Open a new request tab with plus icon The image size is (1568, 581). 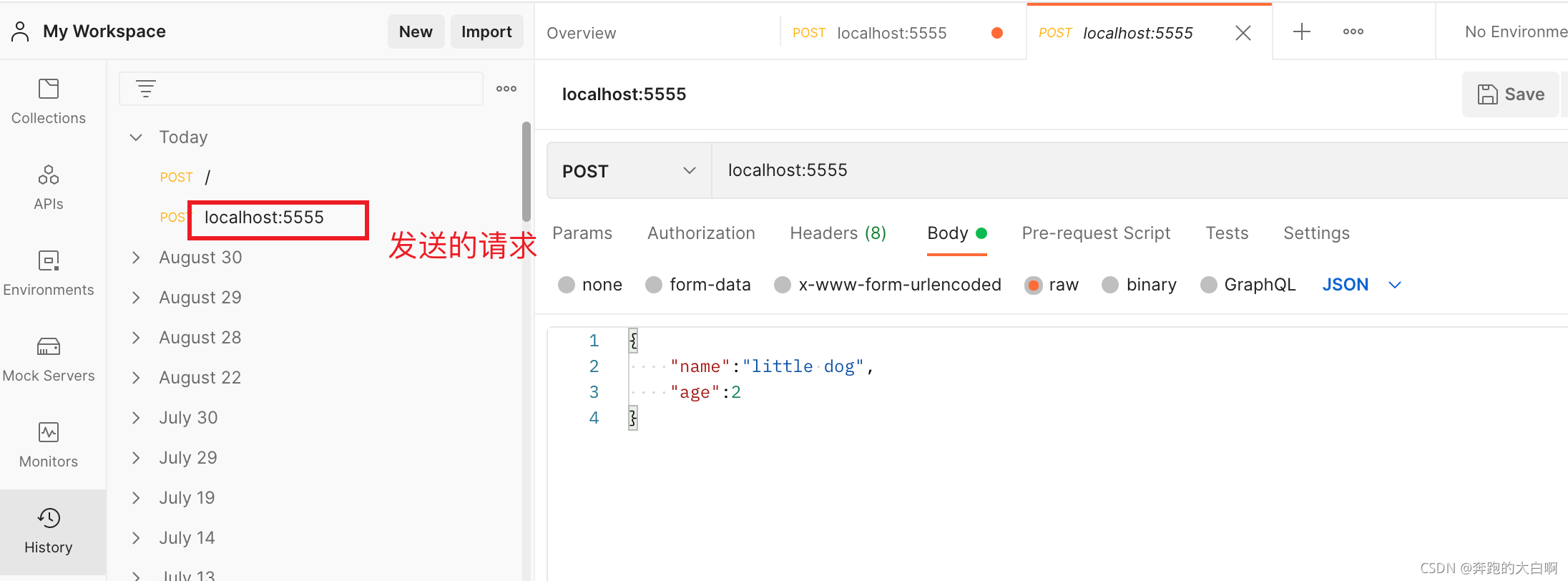(1302, 31)
